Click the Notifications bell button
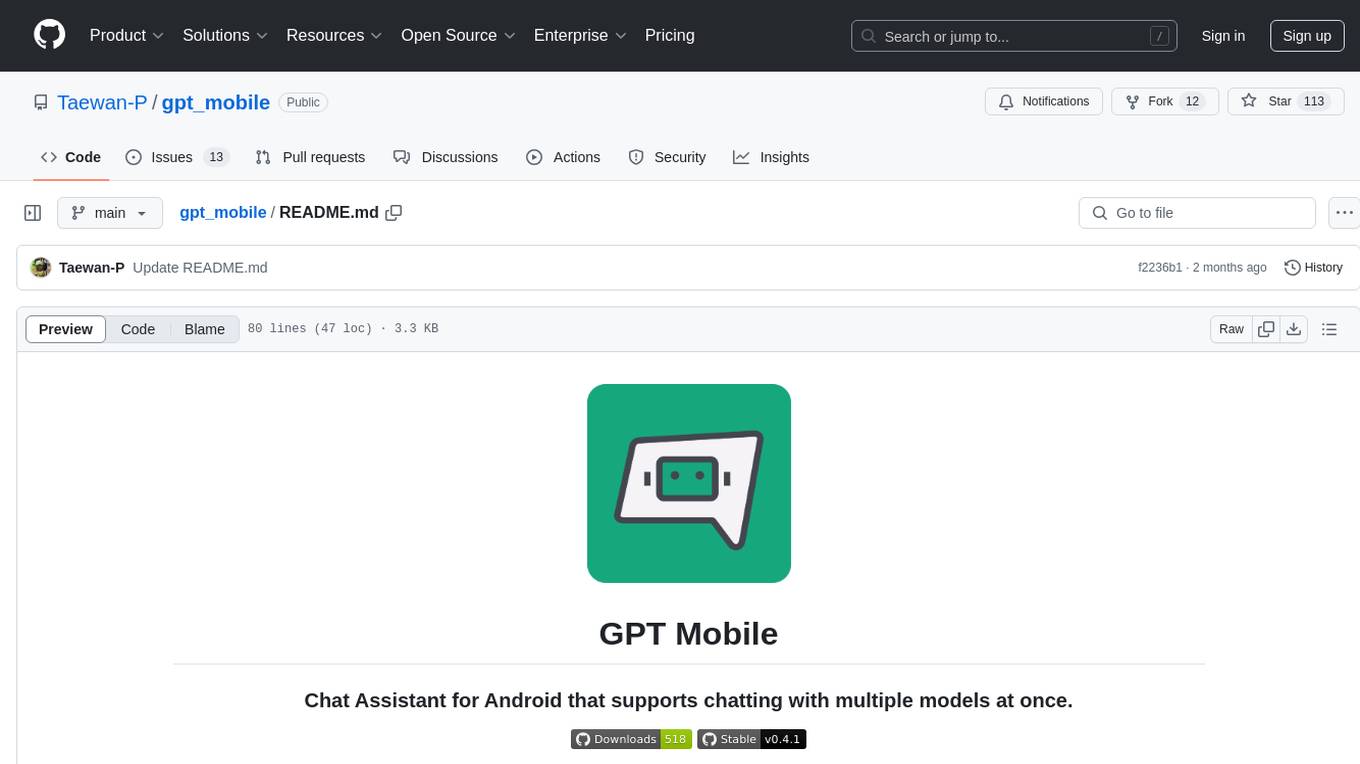This screenshot has height=764, width=1360. click(x=1044, y=101)
